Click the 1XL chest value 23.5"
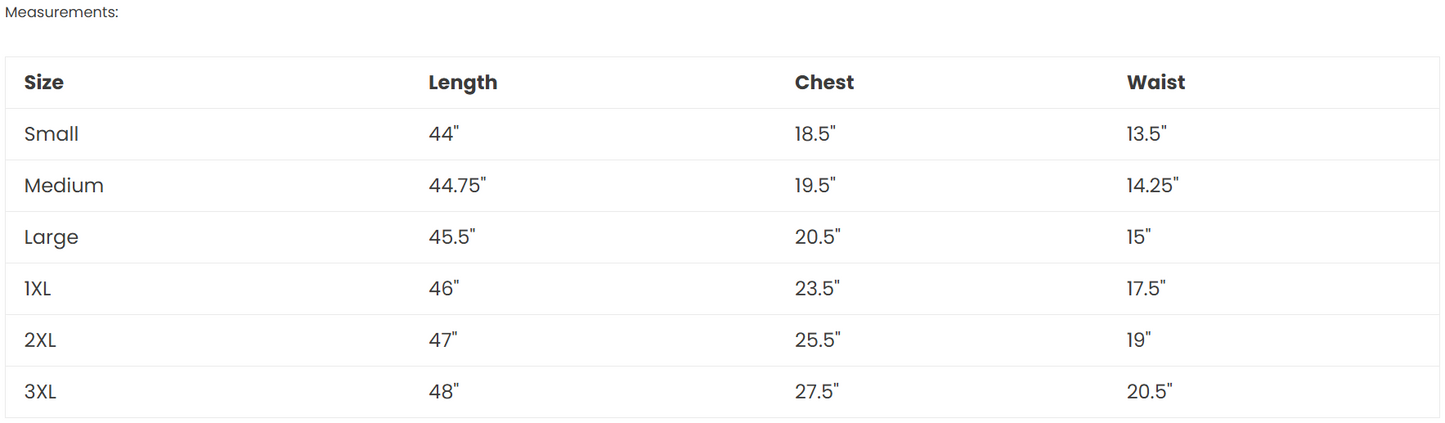The width and height of the screenshot is (1445, 423). [x=817, y=289]
